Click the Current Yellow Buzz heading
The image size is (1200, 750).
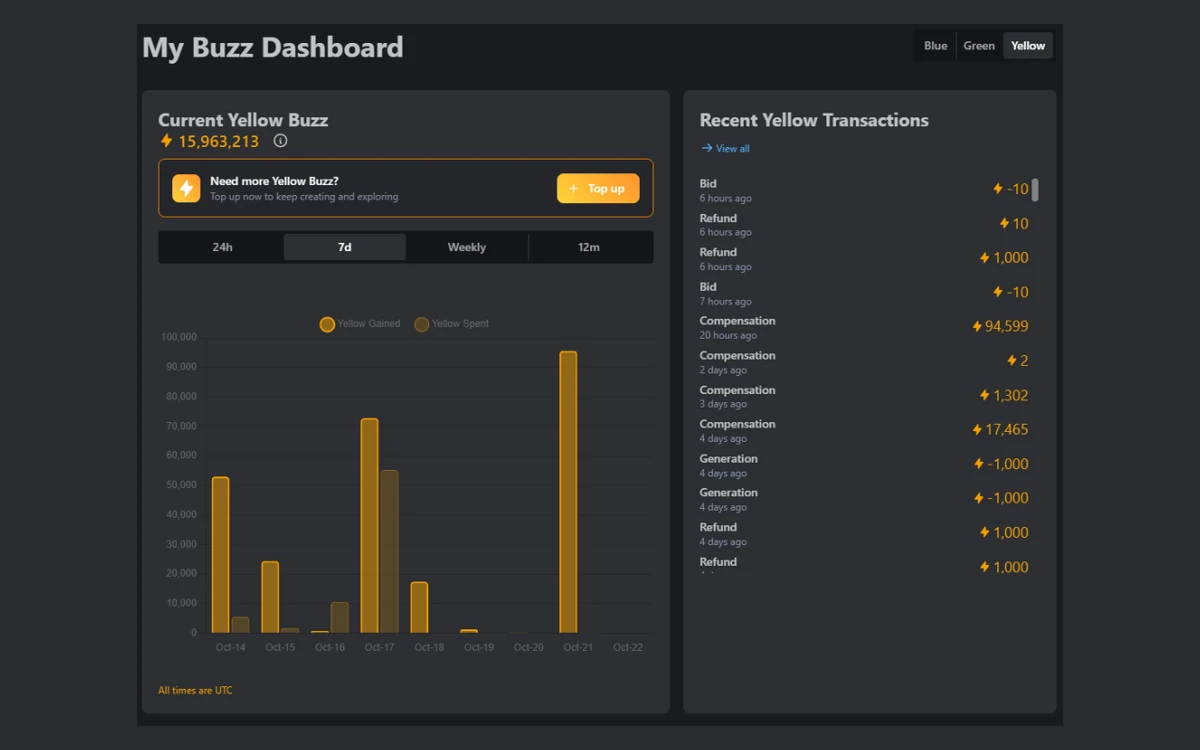pos(243,120)
